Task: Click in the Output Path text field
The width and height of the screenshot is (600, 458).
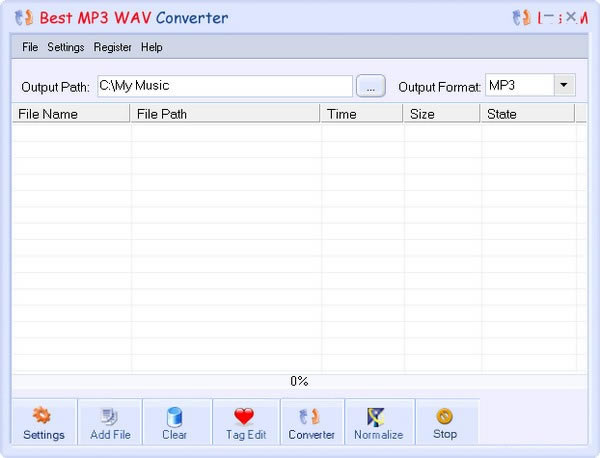Action: [225, 86]
